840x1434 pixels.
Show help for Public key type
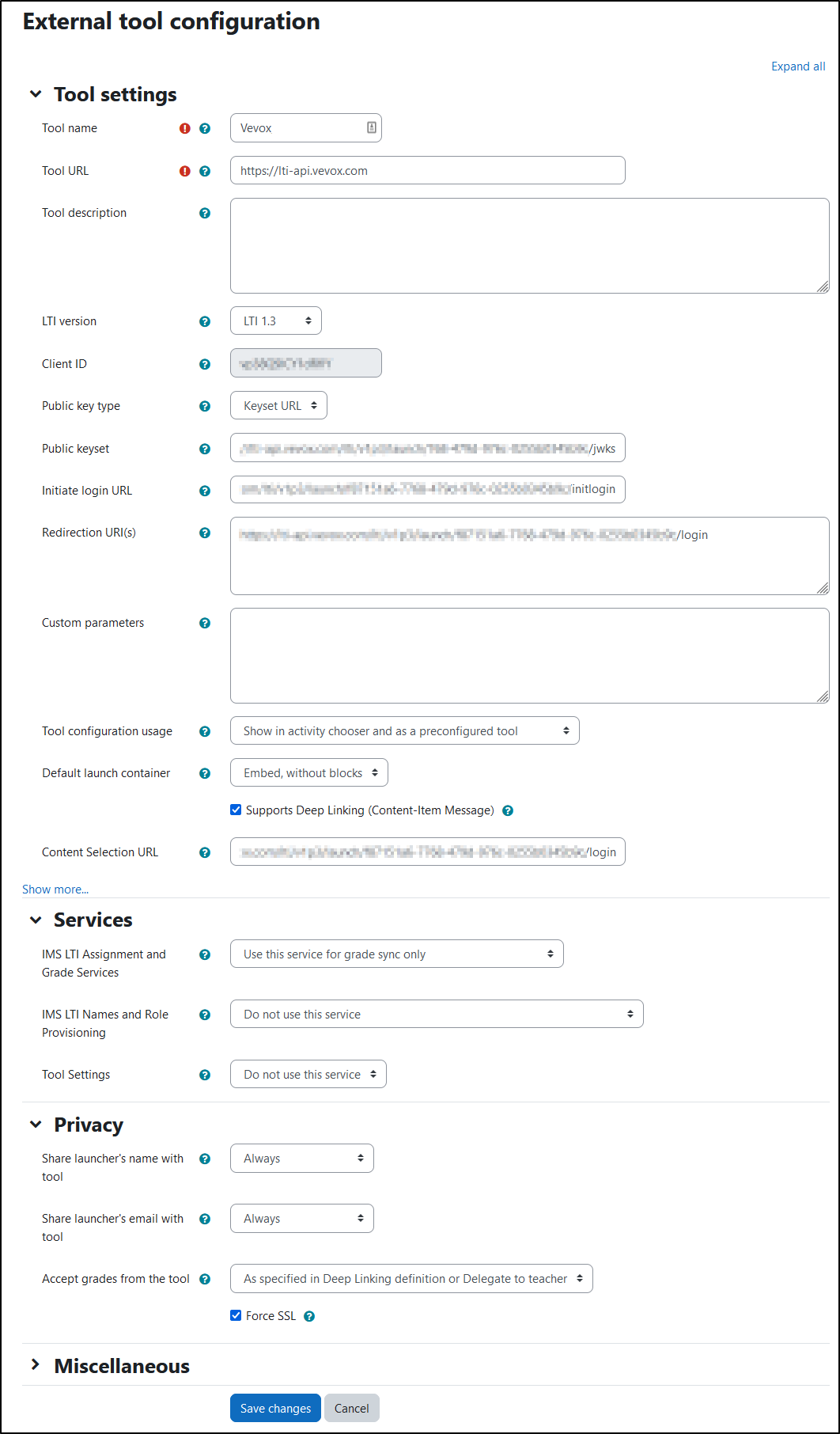tap(205, 406)
